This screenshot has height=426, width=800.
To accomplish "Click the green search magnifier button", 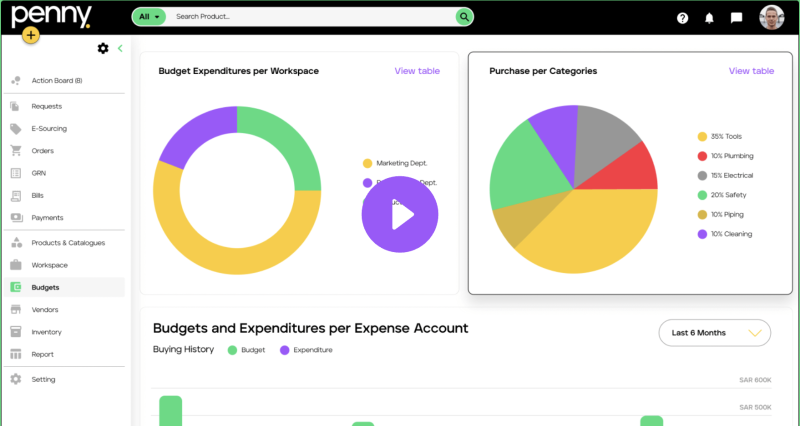I will tap(464, 17).
